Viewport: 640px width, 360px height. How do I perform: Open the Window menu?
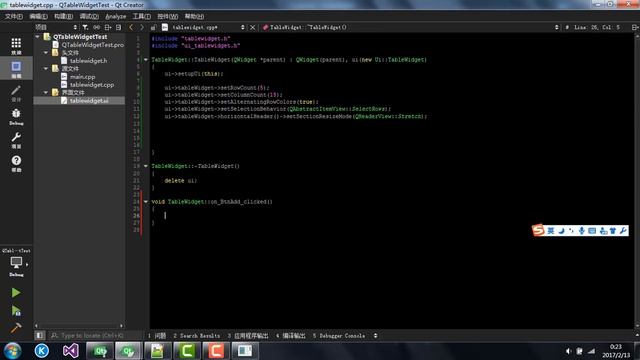(167, 16)
